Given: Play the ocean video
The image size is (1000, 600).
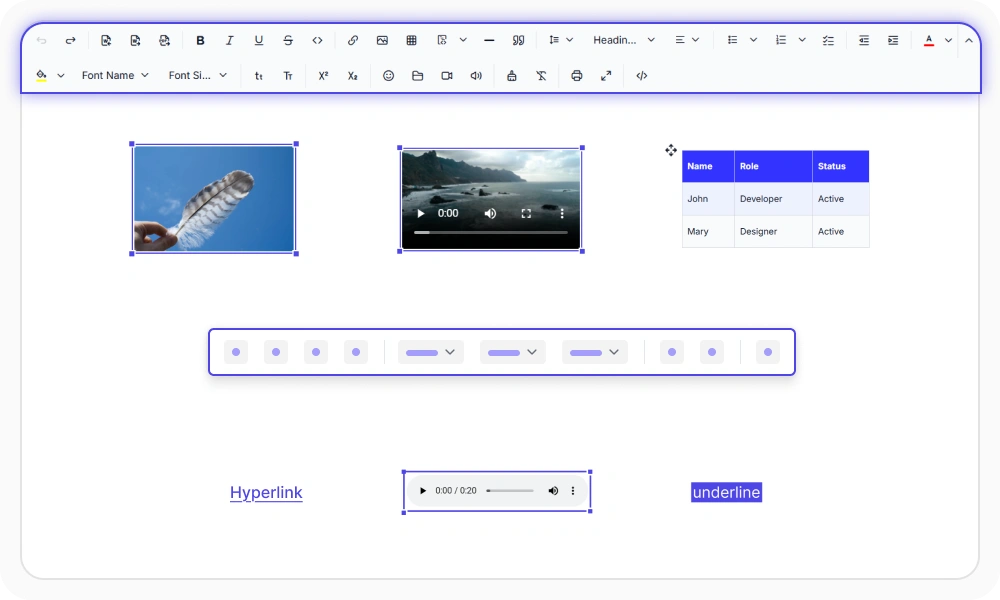Looking at the screenshot, I should [420, 214].
